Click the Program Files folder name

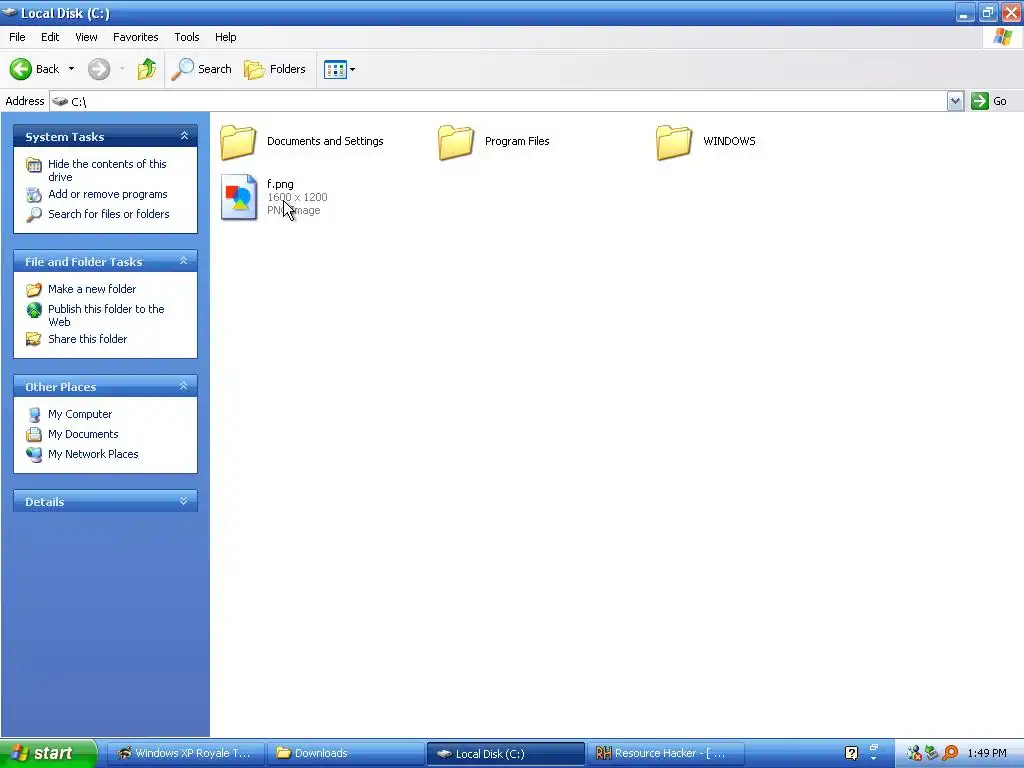(517, 141)
